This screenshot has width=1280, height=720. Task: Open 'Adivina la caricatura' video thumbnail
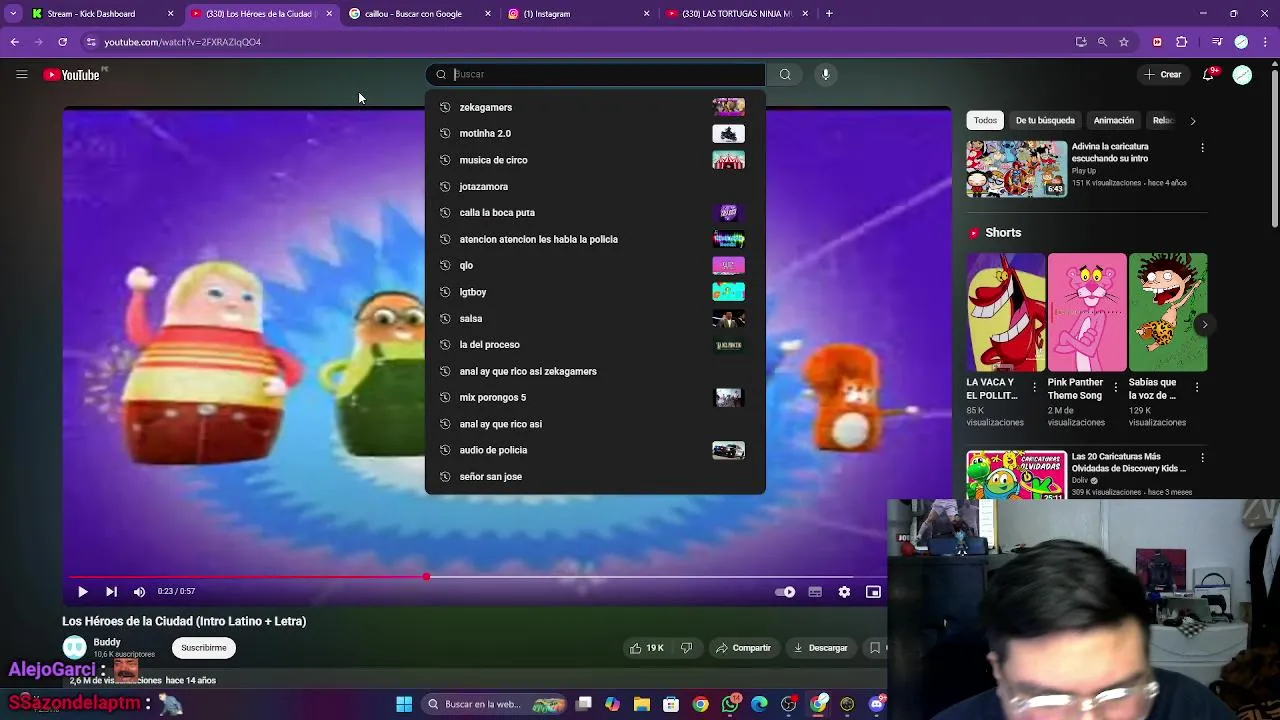click(1016, 169)
